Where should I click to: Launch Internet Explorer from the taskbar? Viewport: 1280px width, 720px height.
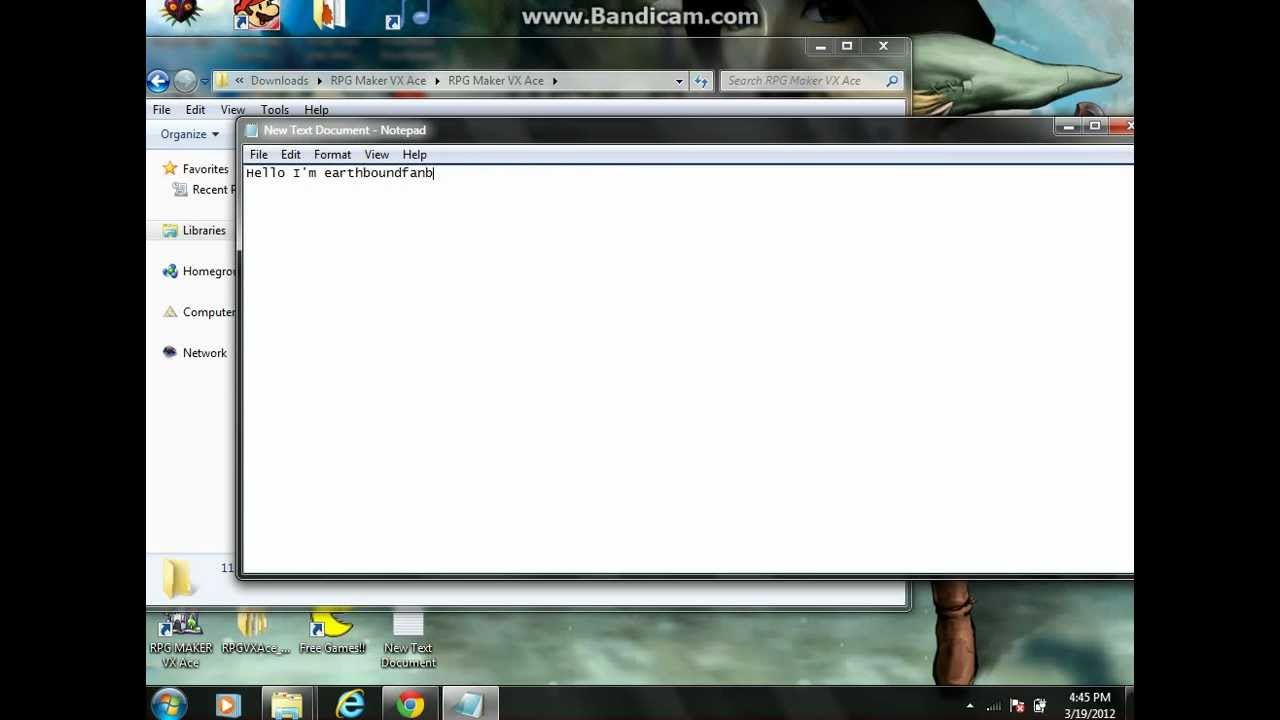point(349,706)
